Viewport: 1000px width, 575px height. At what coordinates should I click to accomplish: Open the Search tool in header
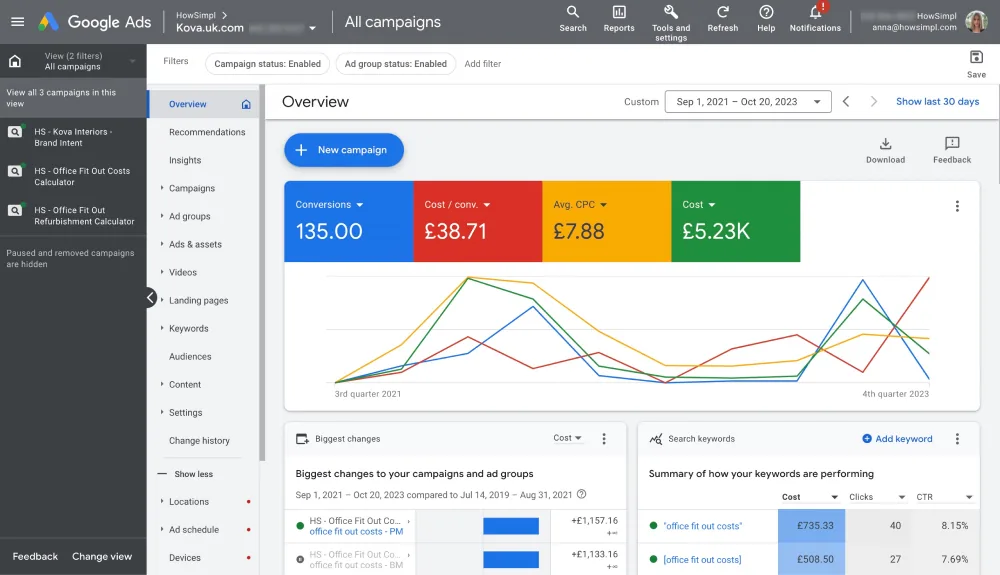pyautogui.click(x=573, y=19)
